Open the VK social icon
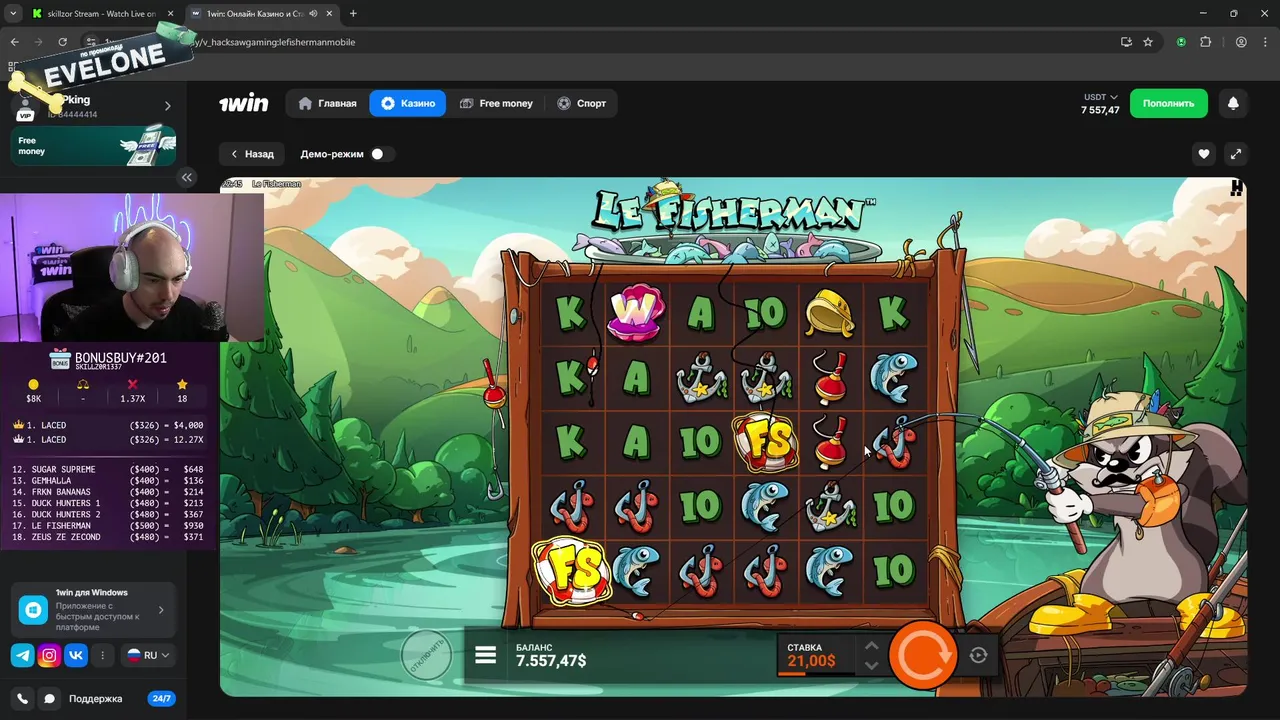This screenshot has height=720, width=1280. 76,656
